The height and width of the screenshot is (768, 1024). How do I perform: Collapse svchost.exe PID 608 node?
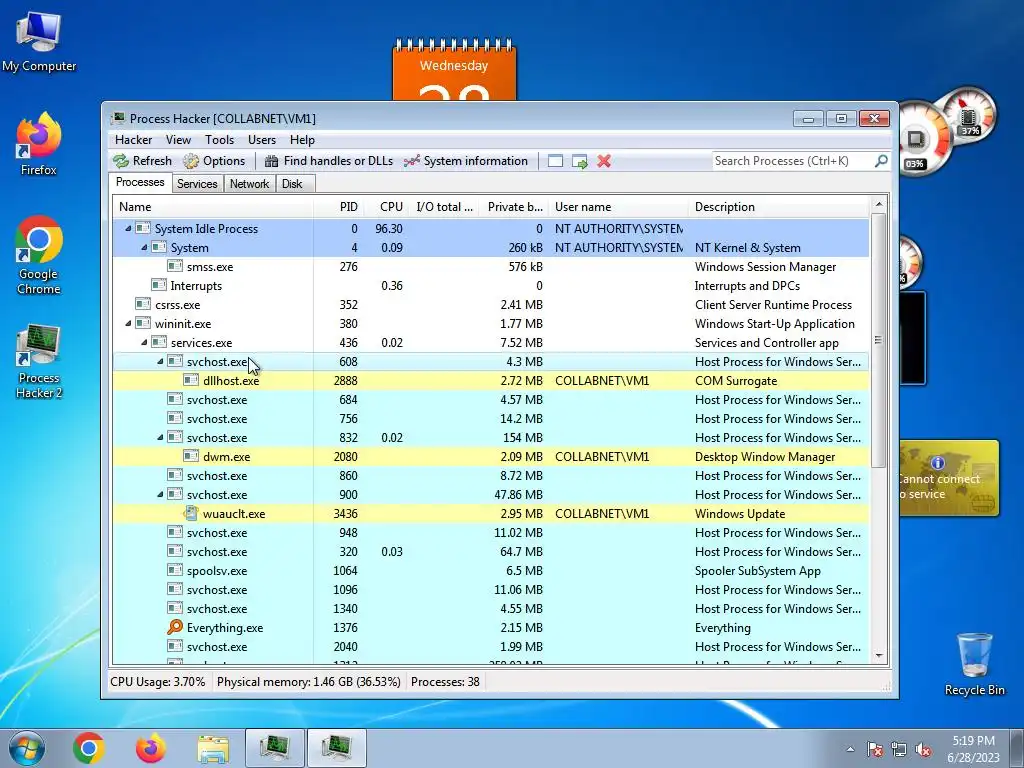pyautogui.click(x=160, y=361)
